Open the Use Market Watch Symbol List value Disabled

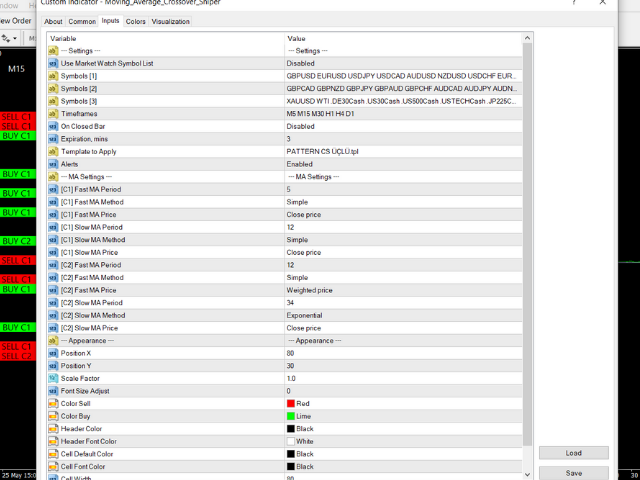pos(403,63)
